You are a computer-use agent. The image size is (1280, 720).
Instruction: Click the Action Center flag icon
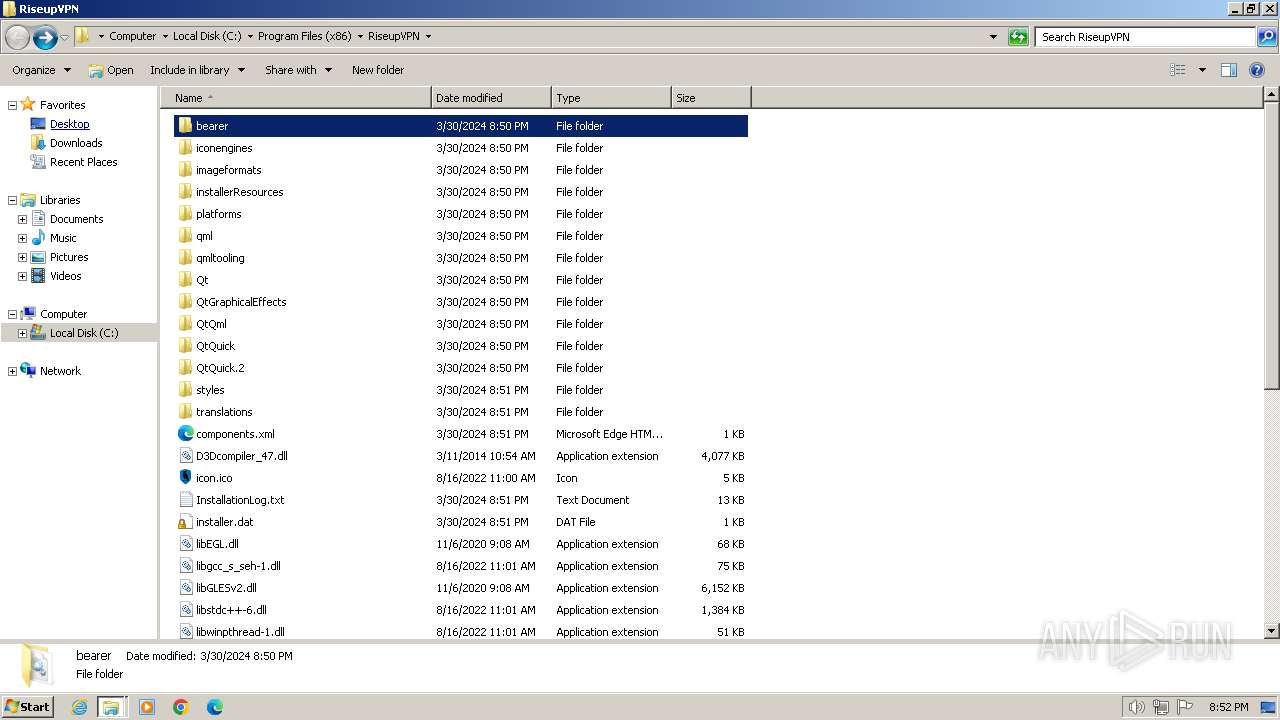(x=1186, y=707)
